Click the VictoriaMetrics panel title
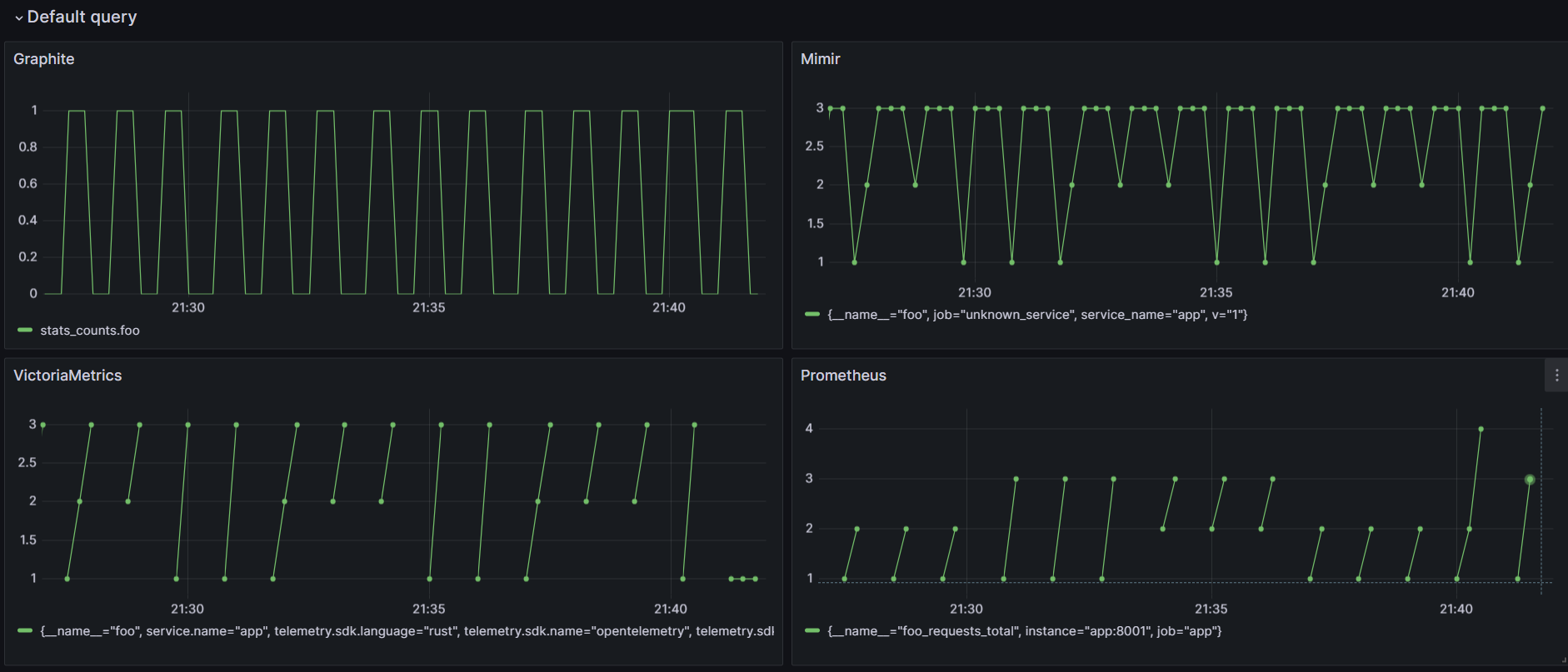Screen dimensions: 1568x672 67,376
